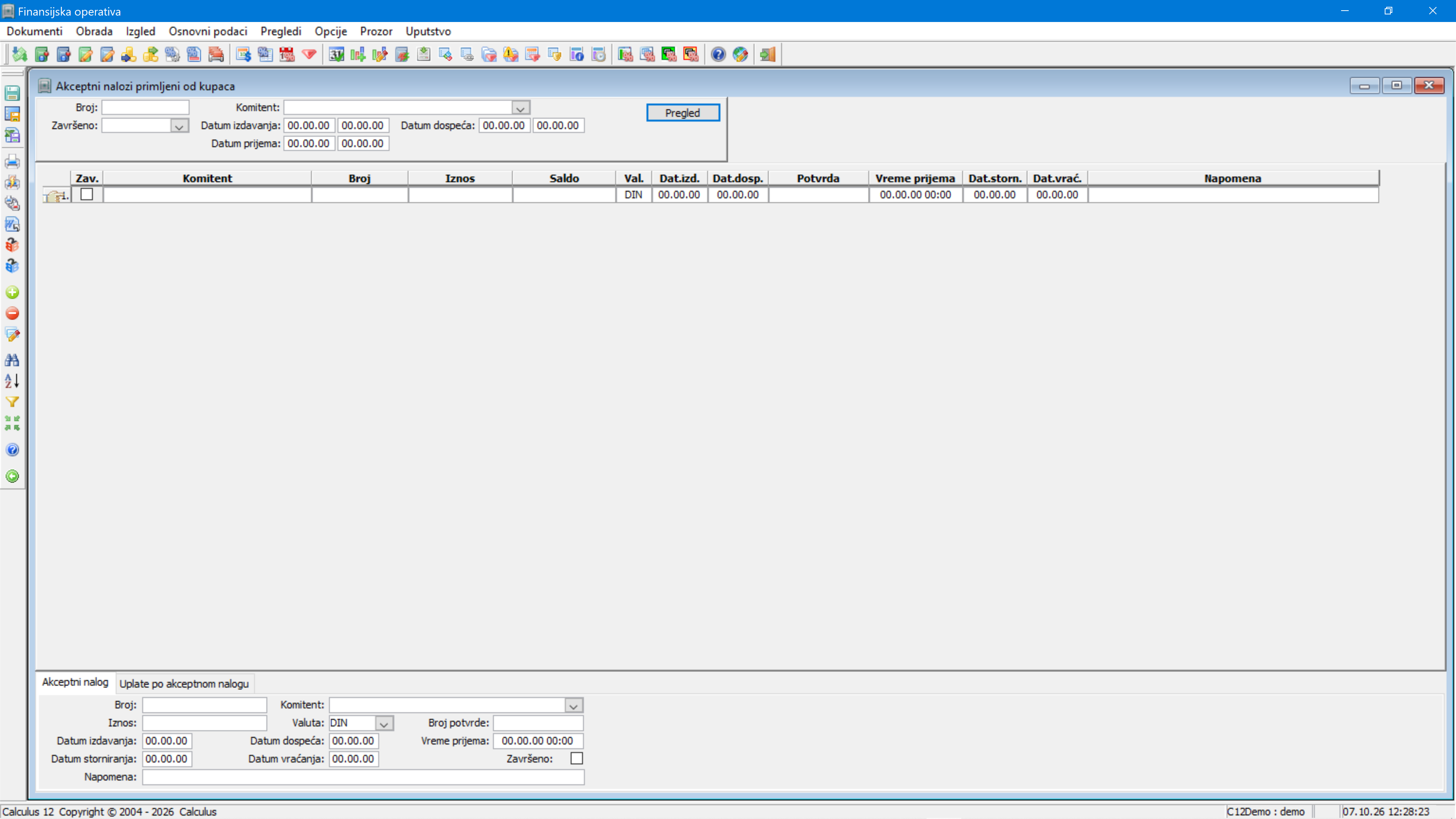Open the Osnovni podaci menu
The image size is (1456, 819).
(x=208, y=31)
